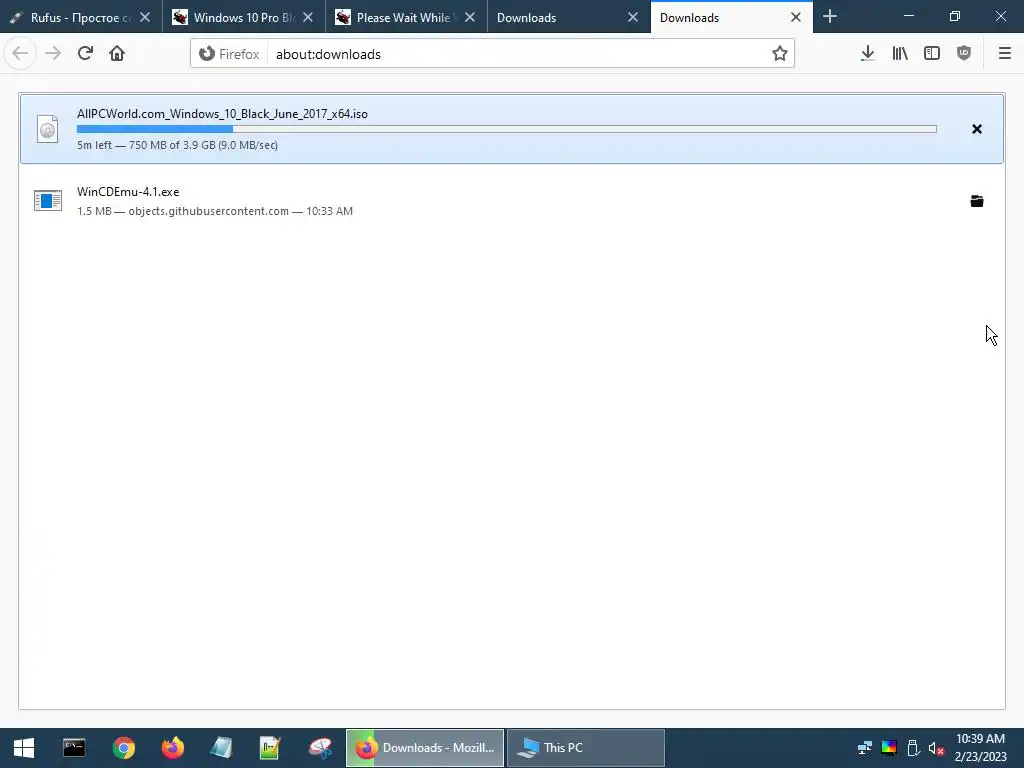Open uBlock Origin extension icon

964,54
